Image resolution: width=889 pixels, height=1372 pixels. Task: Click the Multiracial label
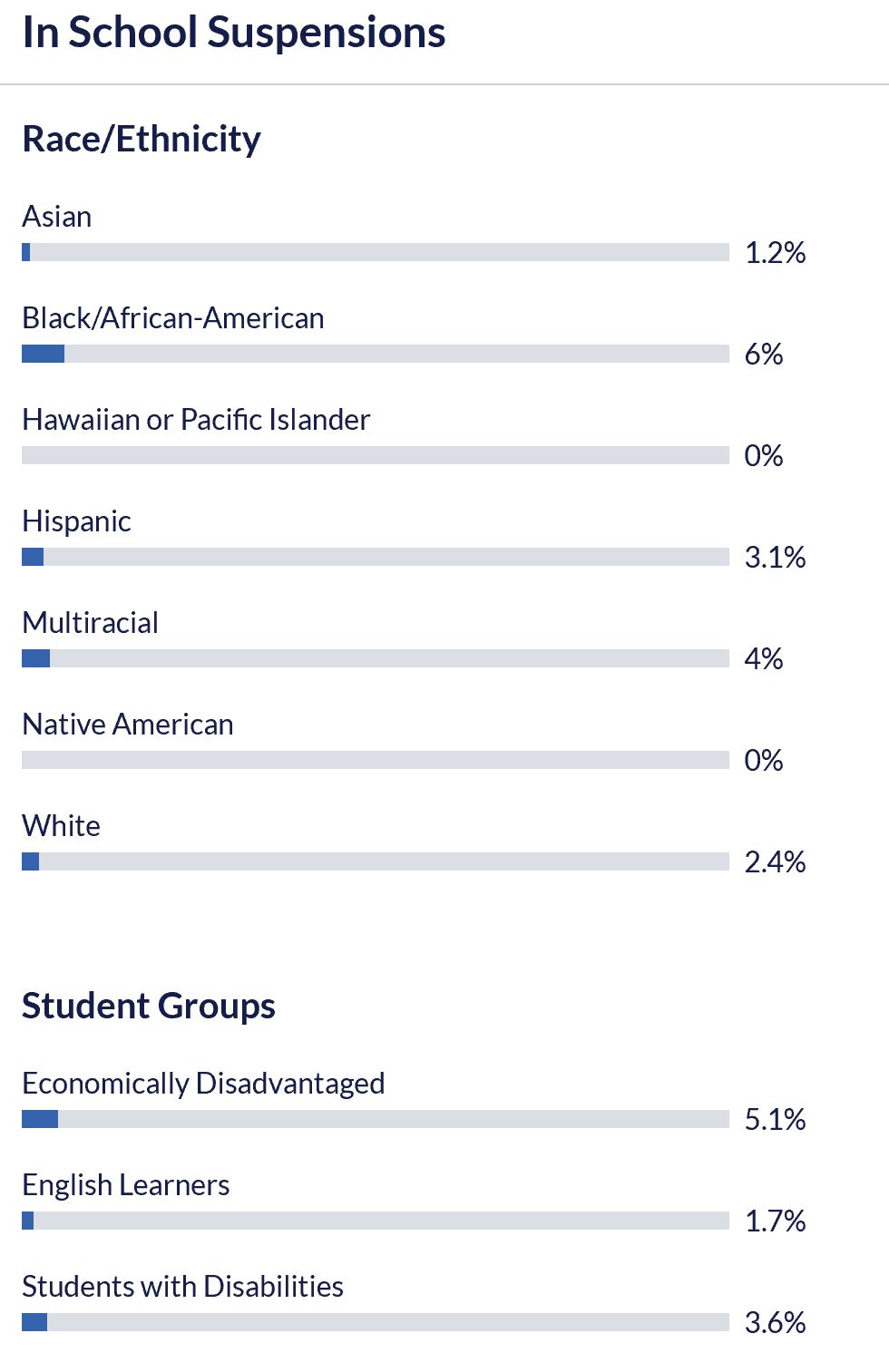point(90,623)
